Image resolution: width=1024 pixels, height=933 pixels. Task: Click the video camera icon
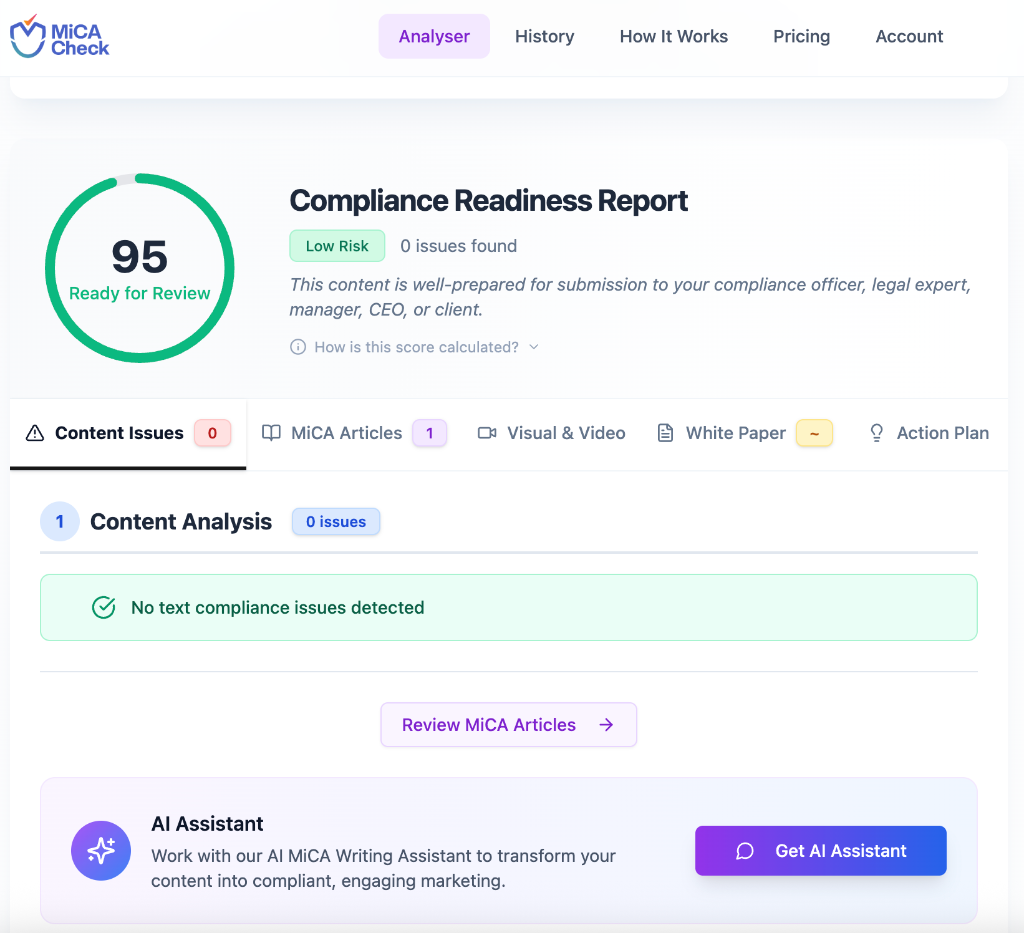[487, 433]
